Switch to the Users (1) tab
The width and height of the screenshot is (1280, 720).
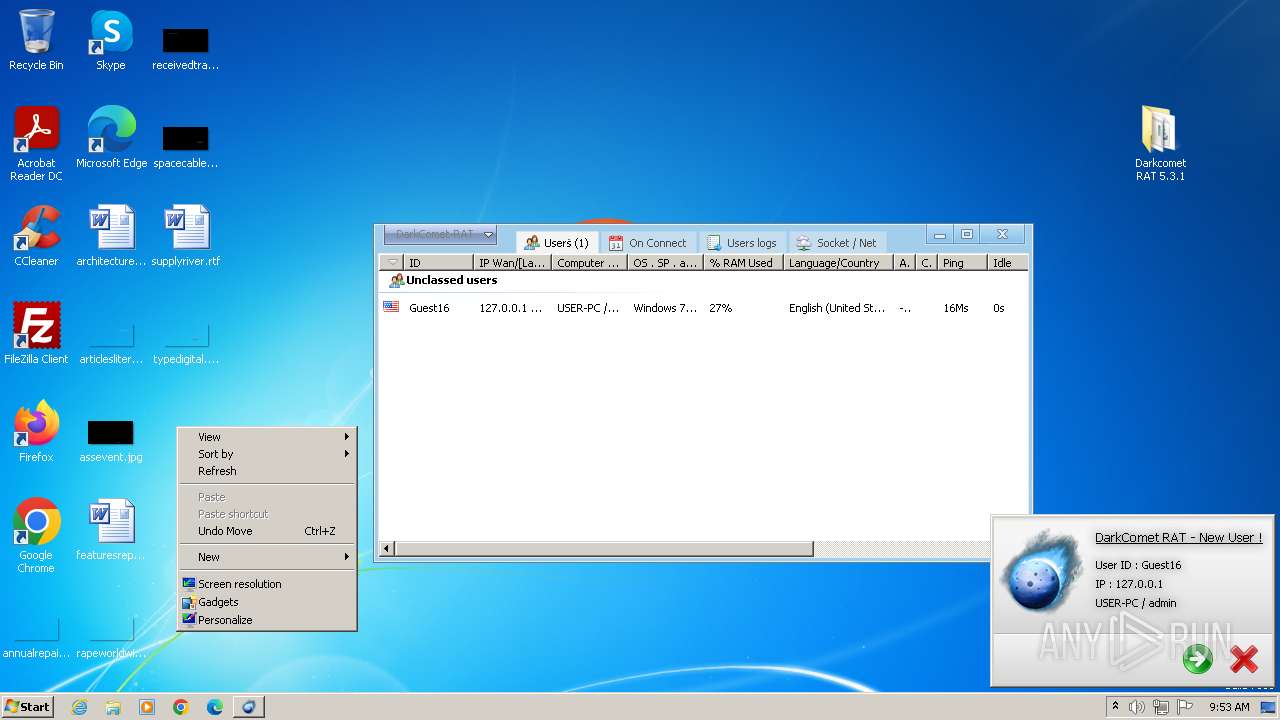pos(558,243)
